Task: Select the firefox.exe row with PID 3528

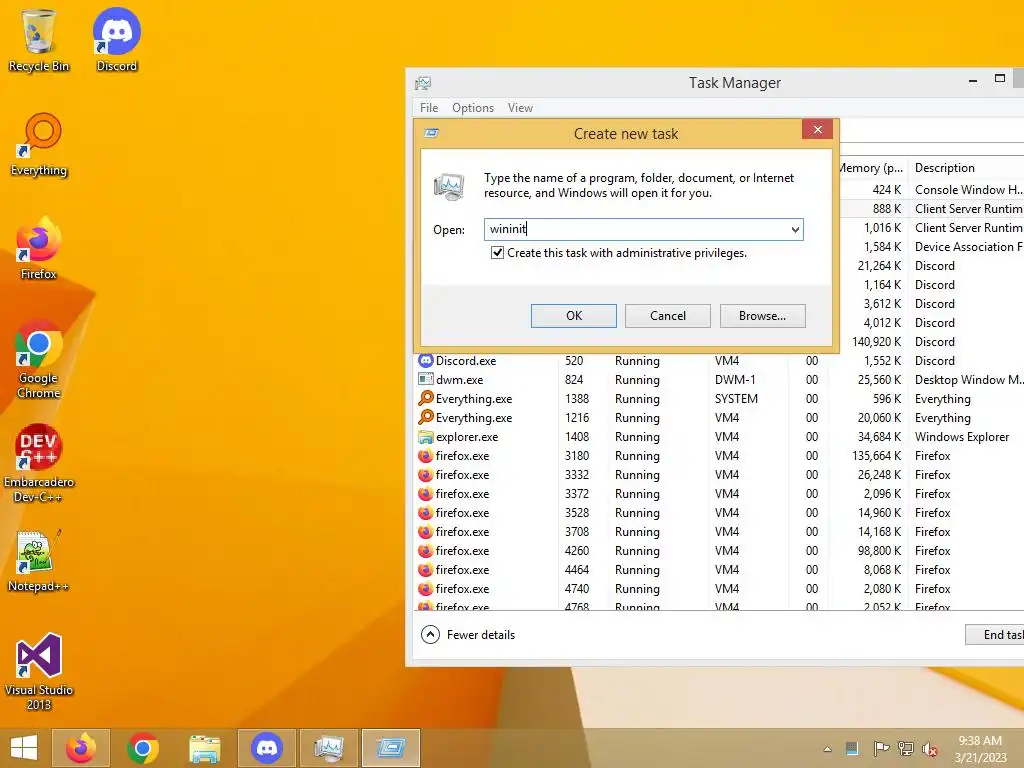Action: (719, 513)
